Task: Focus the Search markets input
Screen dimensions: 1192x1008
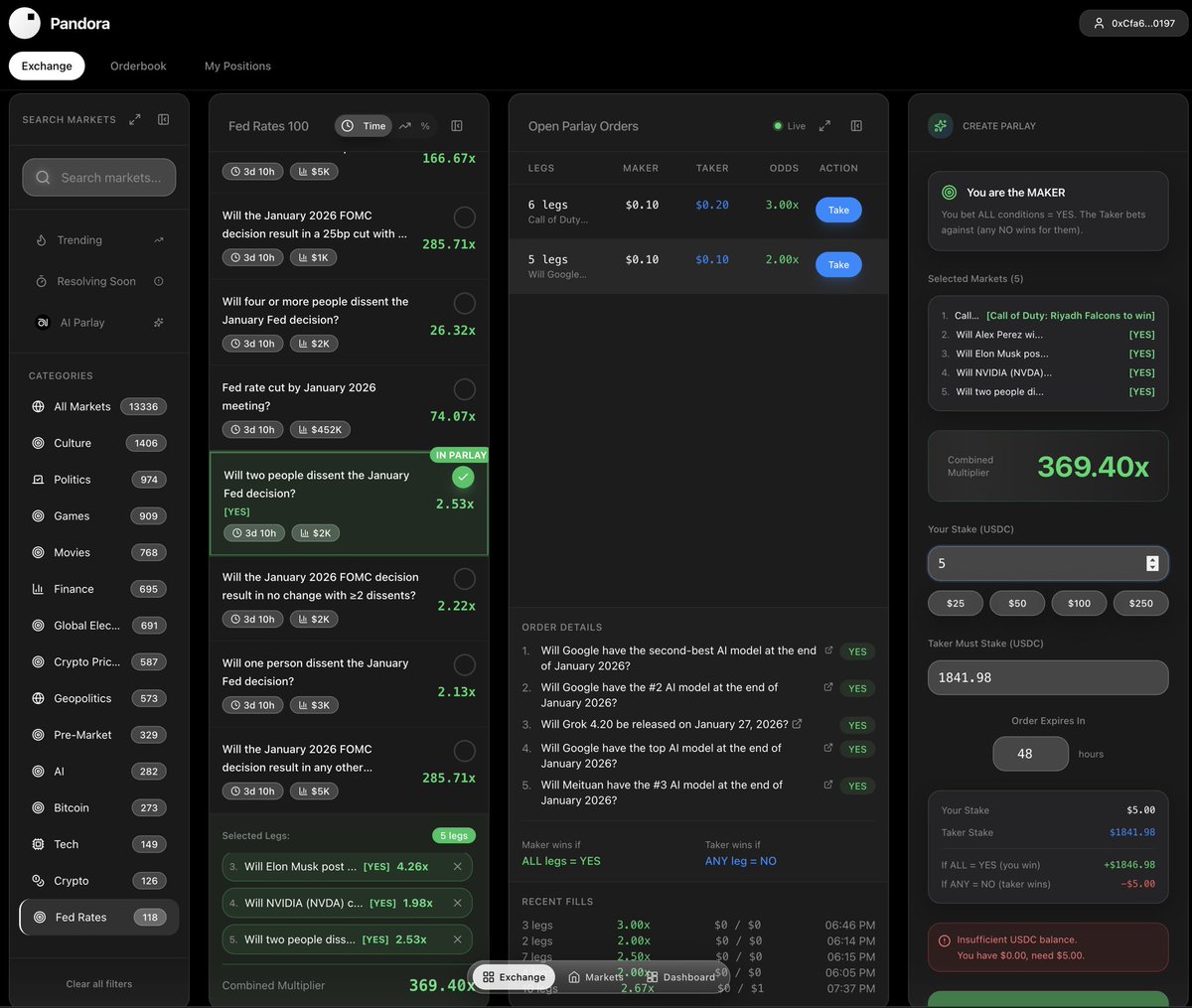Action: [x=99, y=178]
